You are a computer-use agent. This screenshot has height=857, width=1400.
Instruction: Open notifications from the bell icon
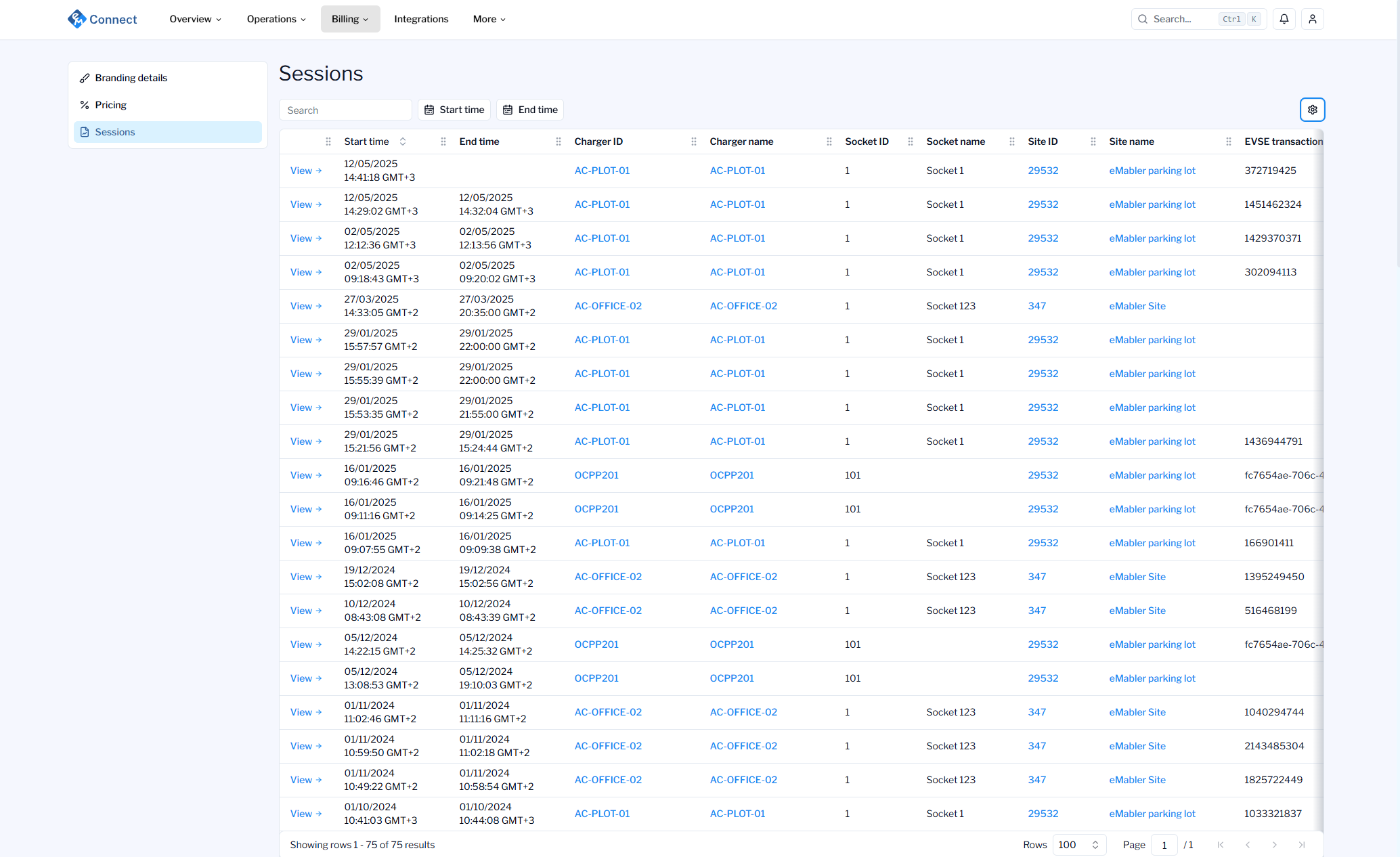tap(1284, 18)
